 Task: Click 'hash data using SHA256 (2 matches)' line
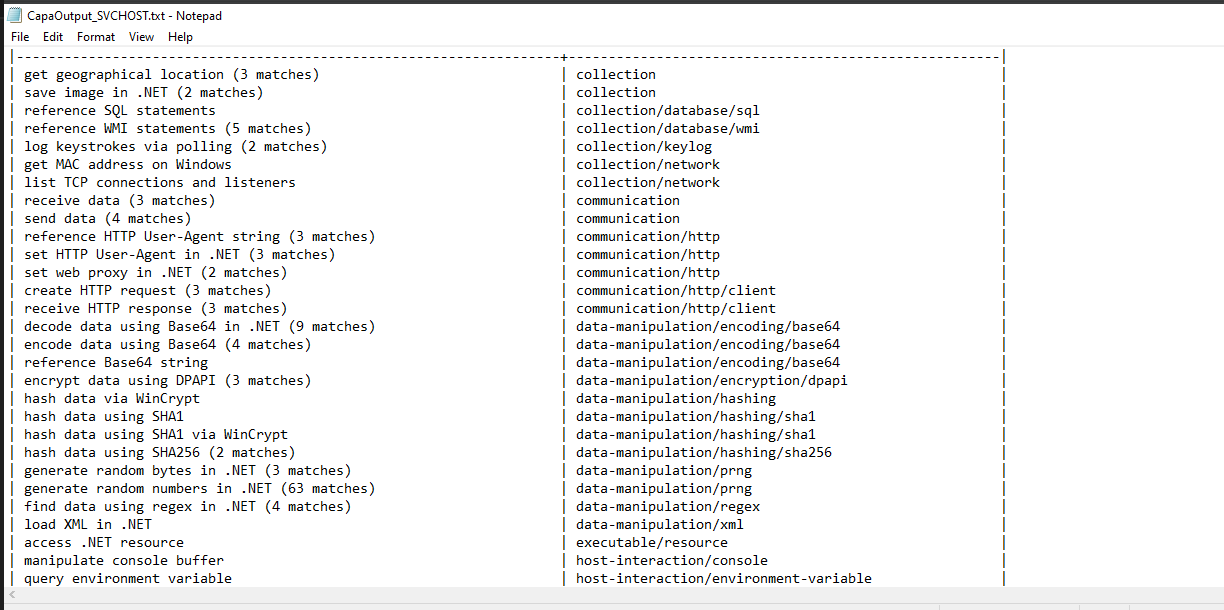[160, 452]
